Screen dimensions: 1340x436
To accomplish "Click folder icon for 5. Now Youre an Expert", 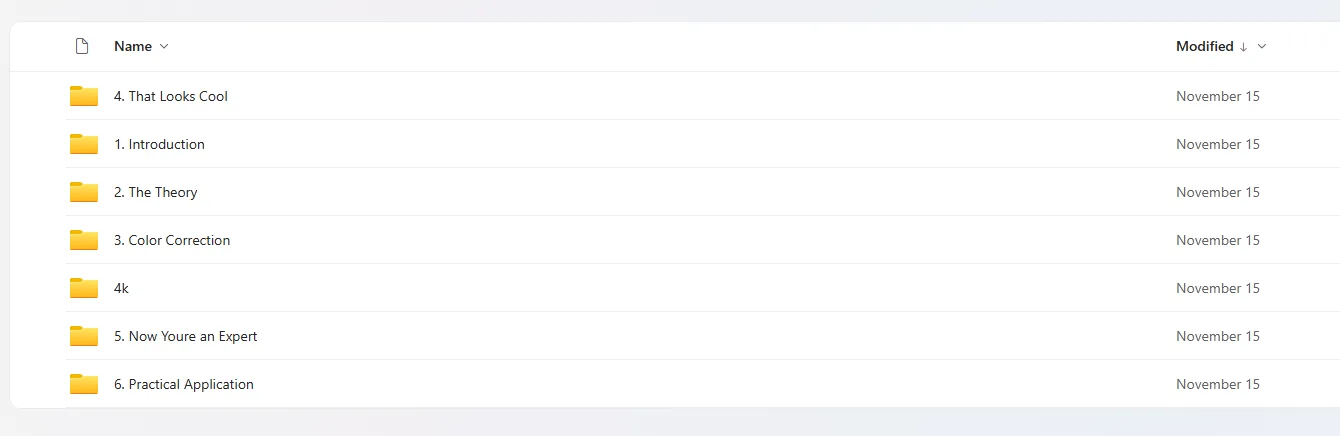I will [84, 336].
